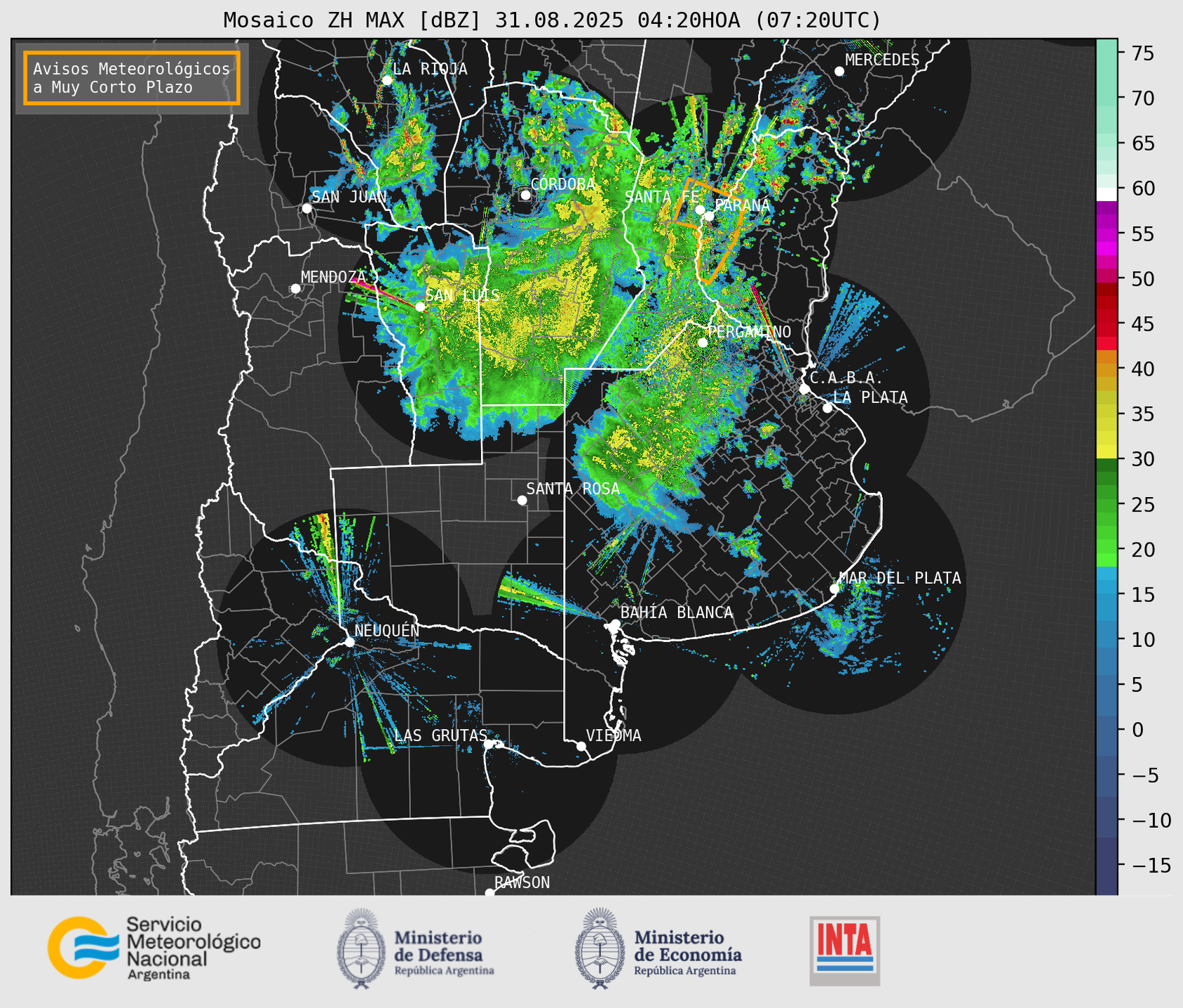Click the PARANA label
Screen dimensions: 1183x1008
743,205
